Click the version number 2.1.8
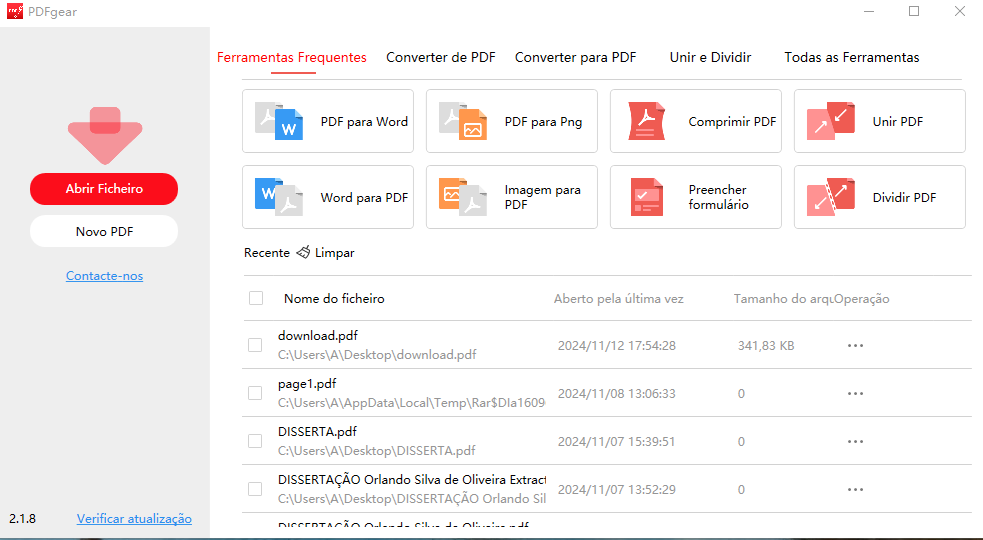The height and width of the screenshot is (540, 983). pos(23,519)
